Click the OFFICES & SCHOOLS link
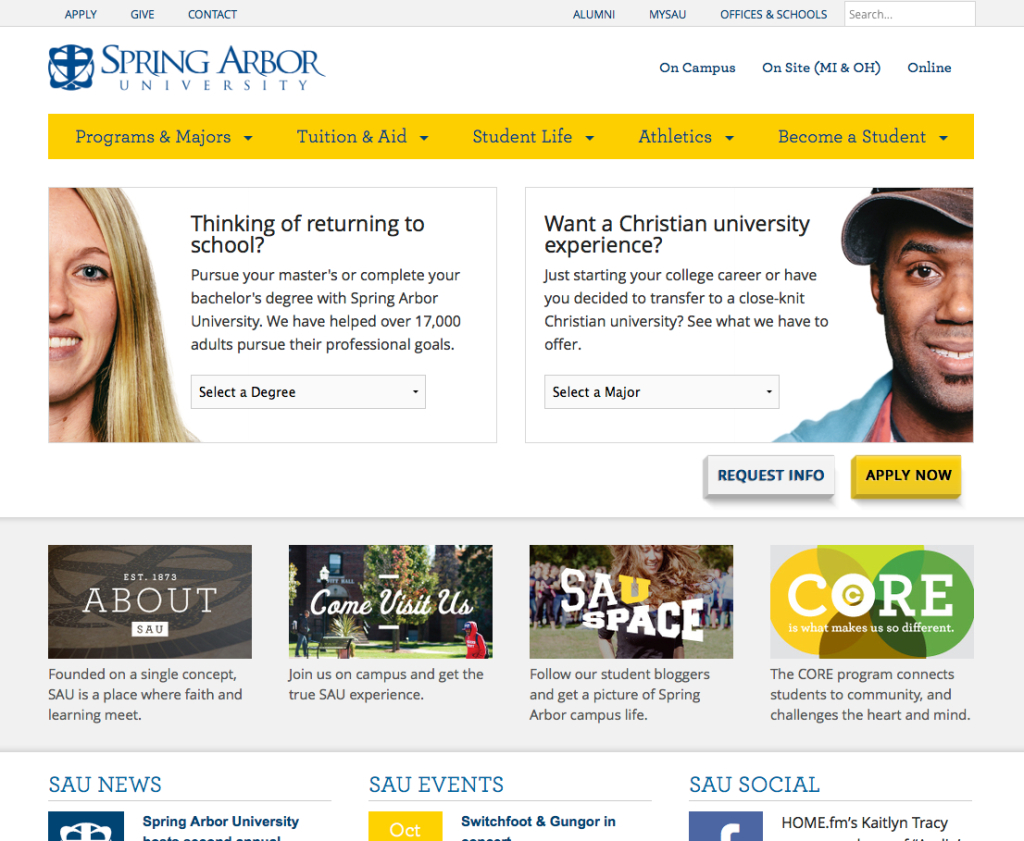1024x841 pixels. pyautogui.click(x=773, y=14)
